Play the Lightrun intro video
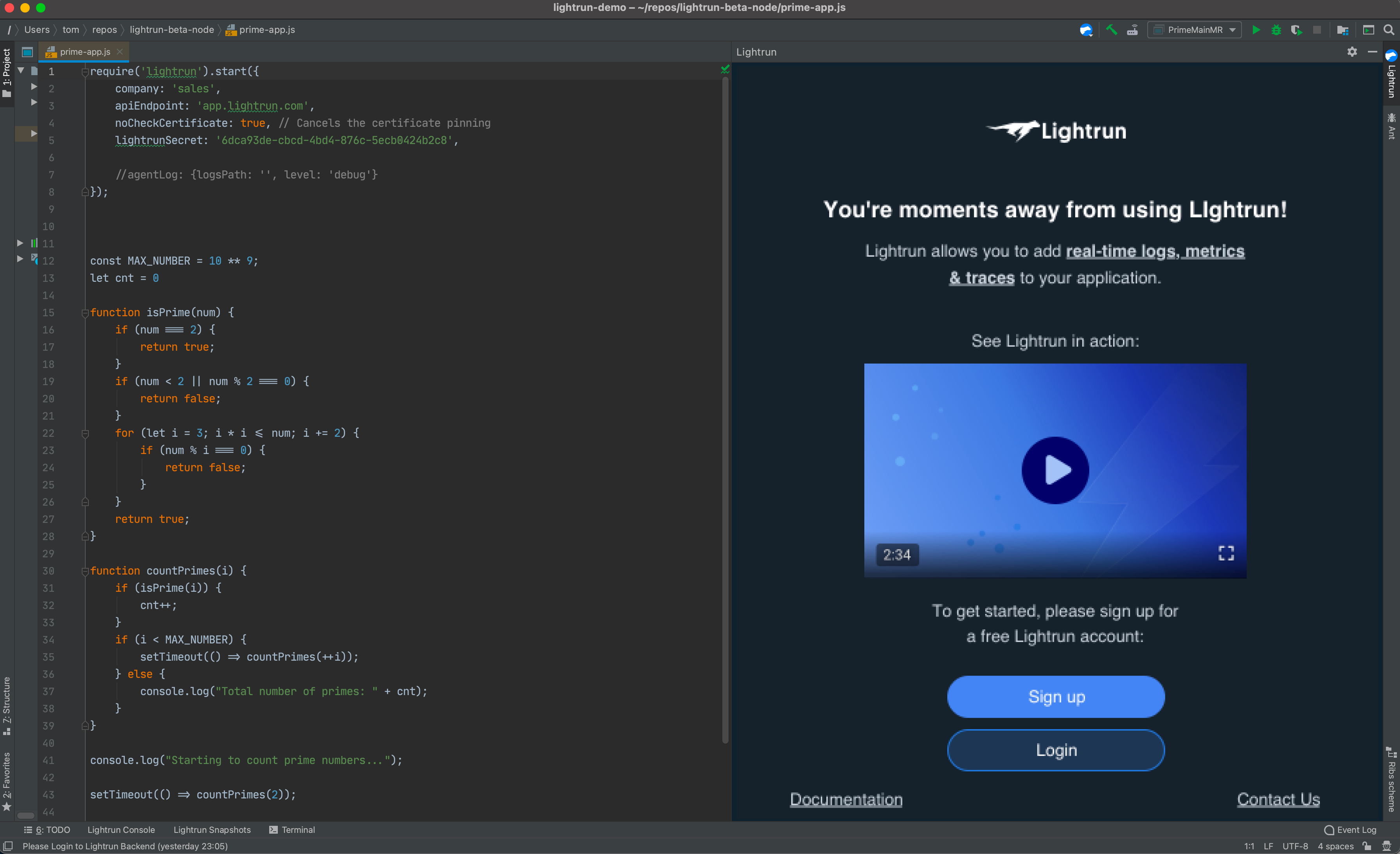 (x=1055, y=470)
